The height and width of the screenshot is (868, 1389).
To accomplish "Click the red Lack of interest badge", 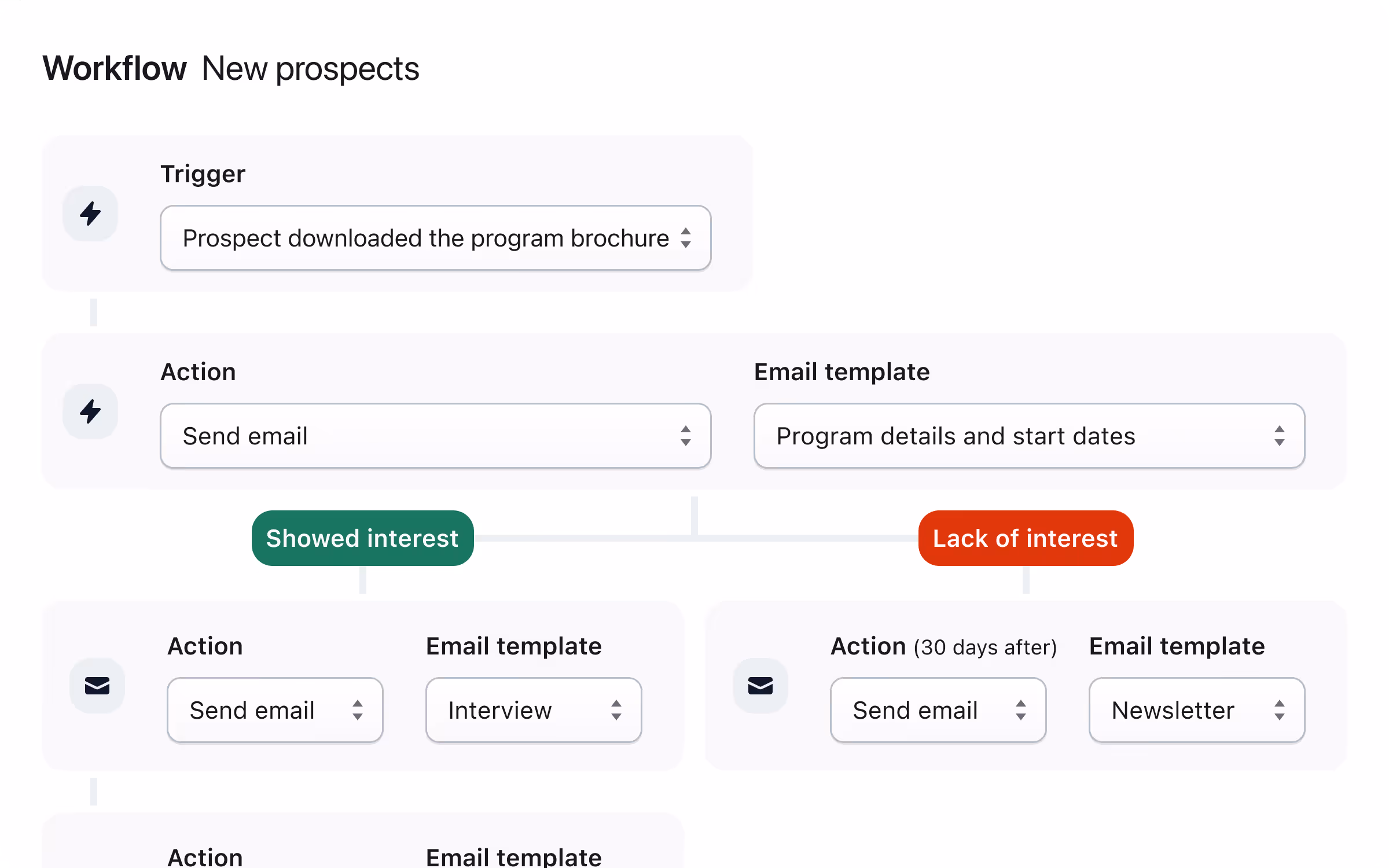I will pyautogui.click(x=1026, y=538).
